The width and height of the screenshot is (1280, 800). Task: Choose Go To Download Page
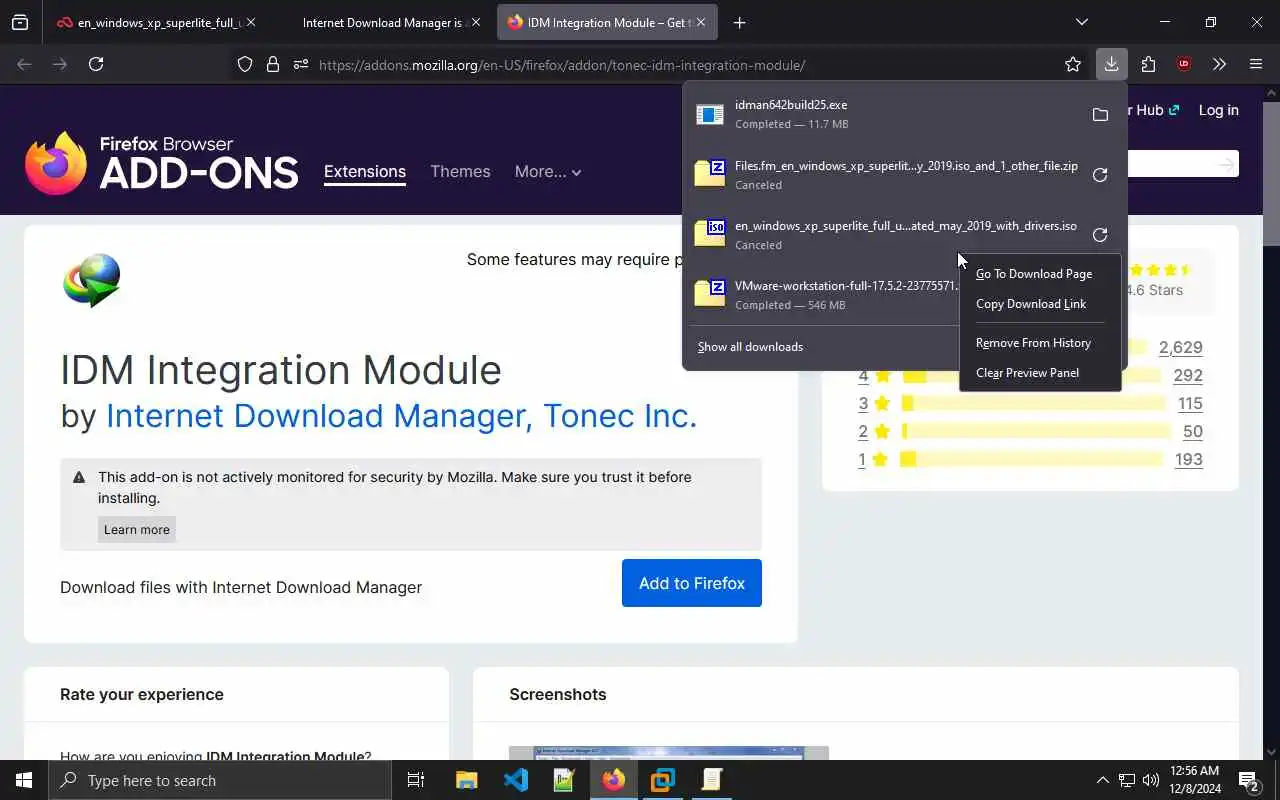pos(1034,274)
